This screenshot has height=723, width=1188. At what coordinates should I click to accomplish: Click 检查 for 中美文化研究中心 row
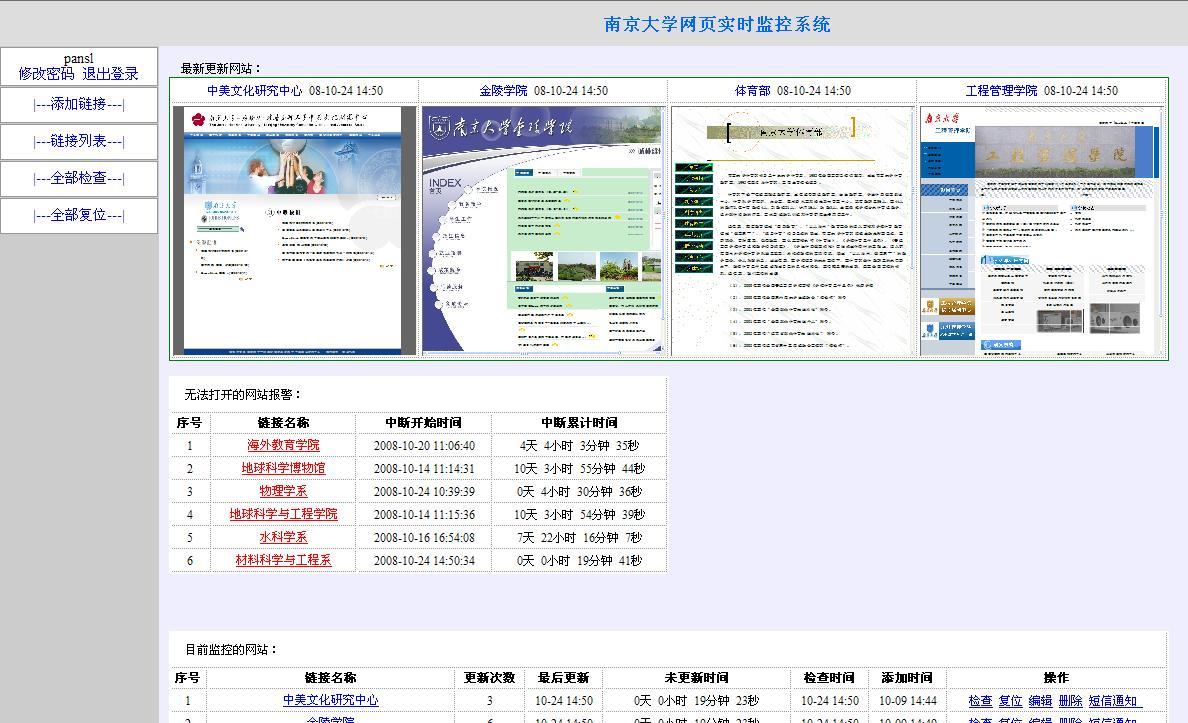(x=980, y=701)
